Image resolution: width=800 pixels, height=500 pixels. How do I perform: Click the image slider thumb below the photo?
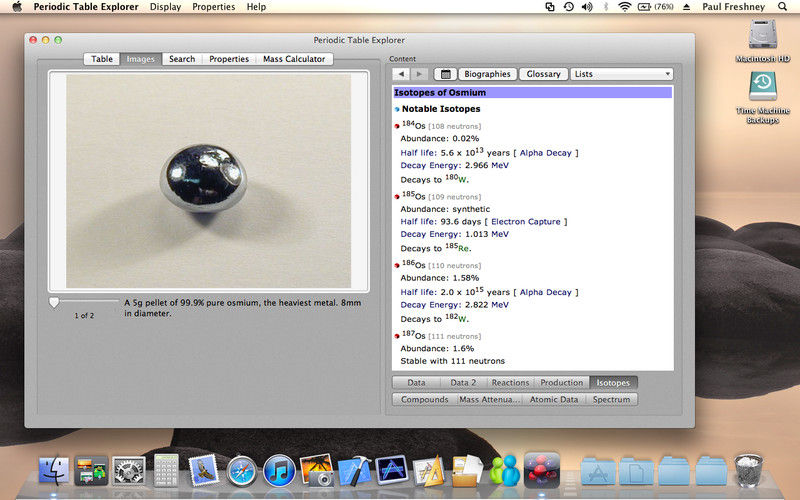54,303
